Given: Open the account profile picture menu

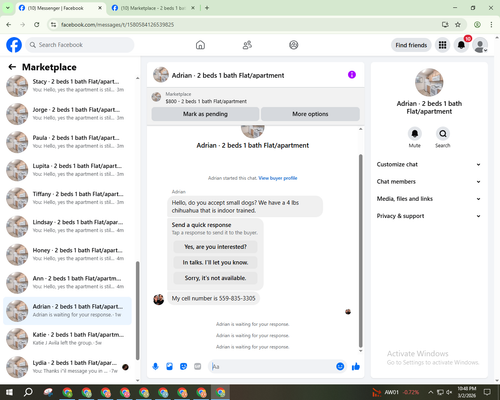Looking at the screenshot, I should 480,45.
